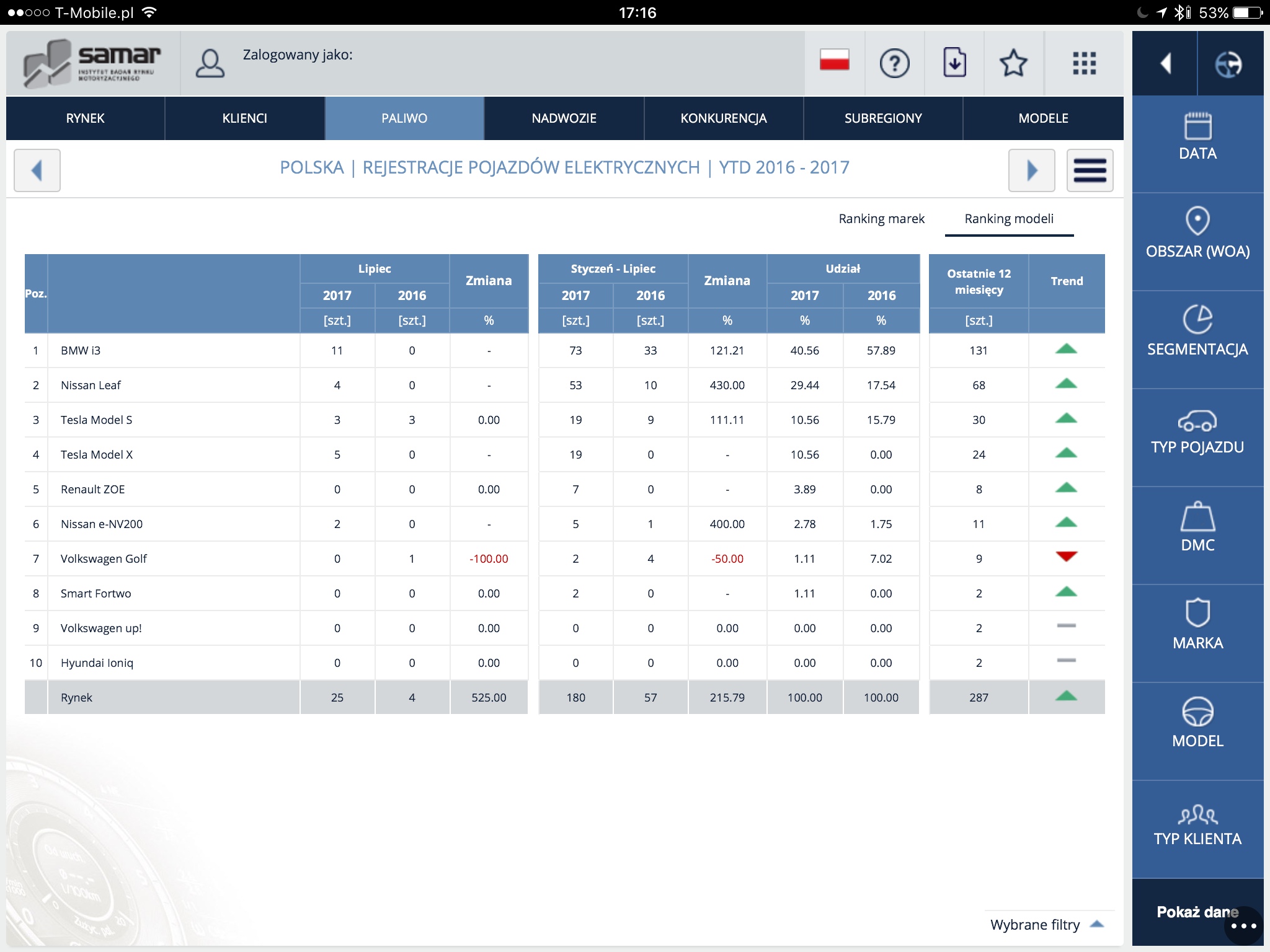
Task: Click the Volkswagen Golf model name
Action: (104, 558)
